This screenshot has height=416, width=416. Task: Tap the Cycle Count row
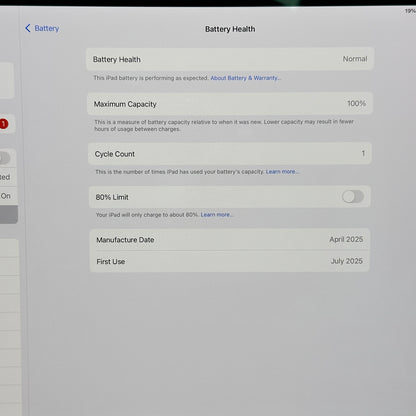click(x=229, y=154)
